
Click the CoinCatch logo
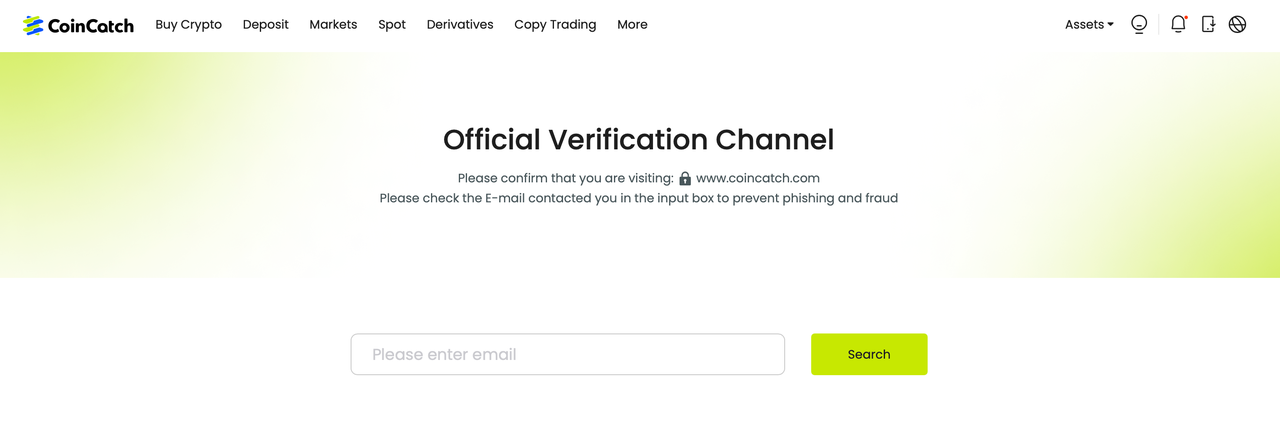coord(78,25)
